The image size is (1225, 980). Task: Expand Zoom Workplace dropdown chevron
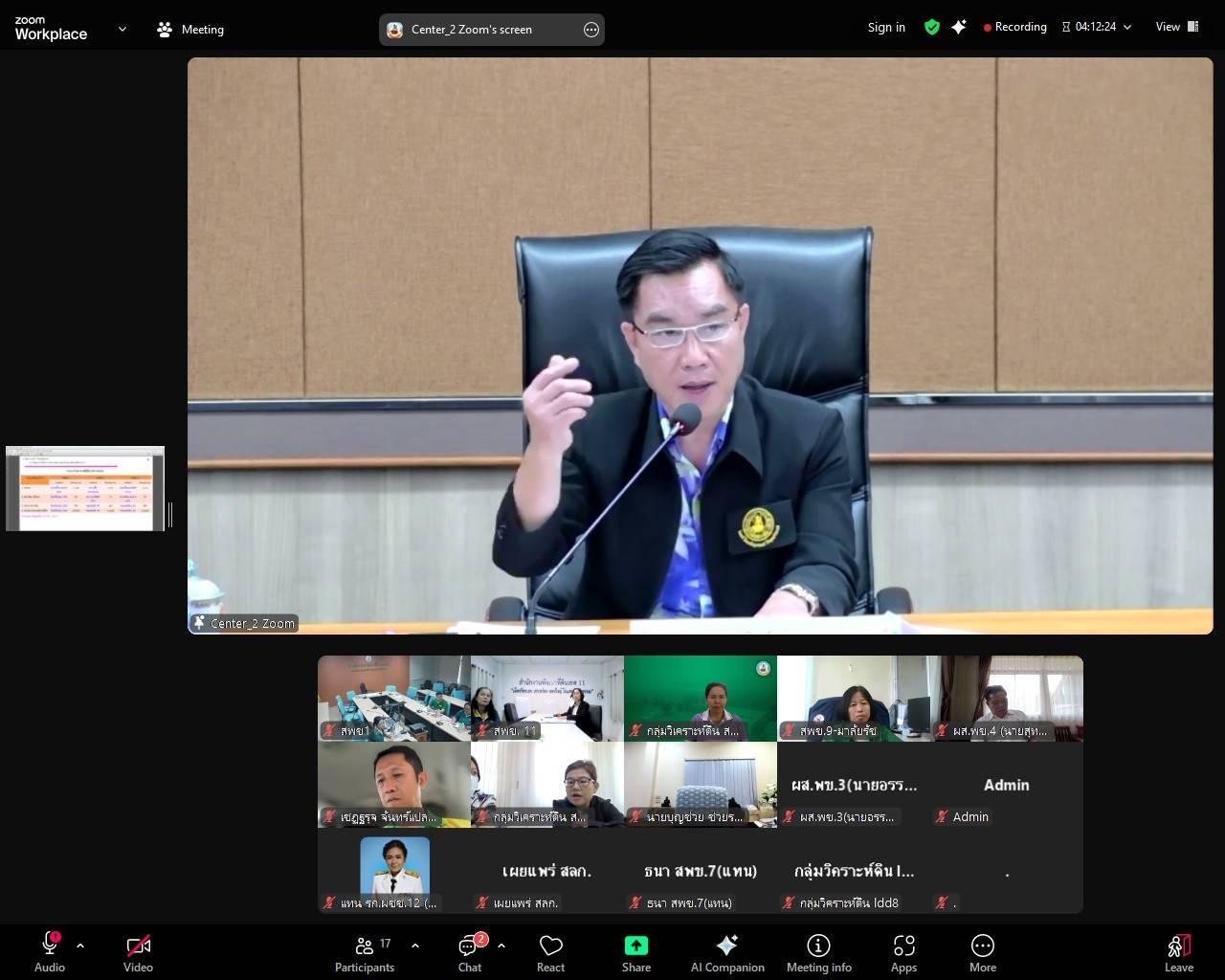point(122,29)
